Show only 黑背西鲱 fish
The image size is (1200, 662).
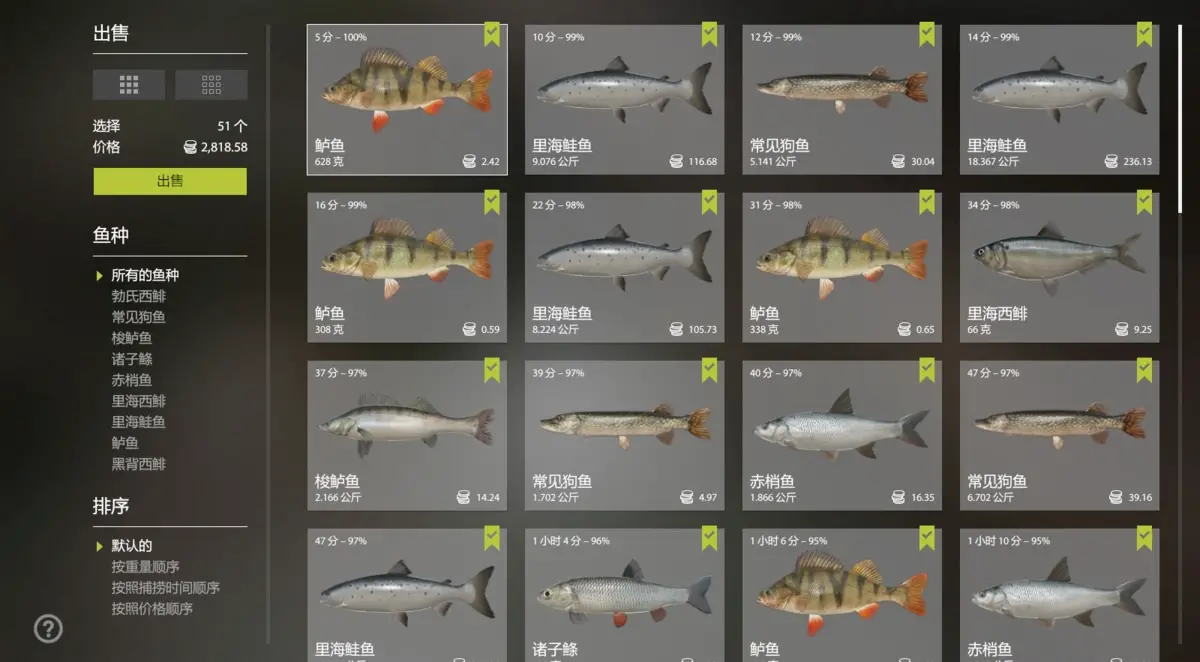point(139,464)
